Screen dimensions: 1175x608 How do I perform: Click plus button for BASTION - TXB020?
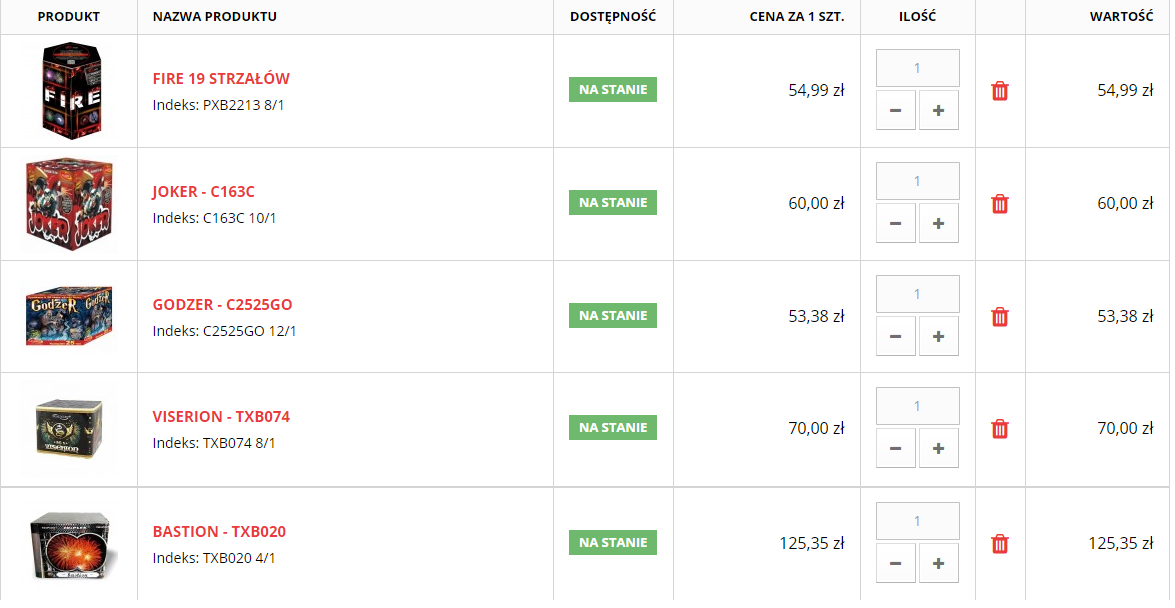(x=939, y=563)
